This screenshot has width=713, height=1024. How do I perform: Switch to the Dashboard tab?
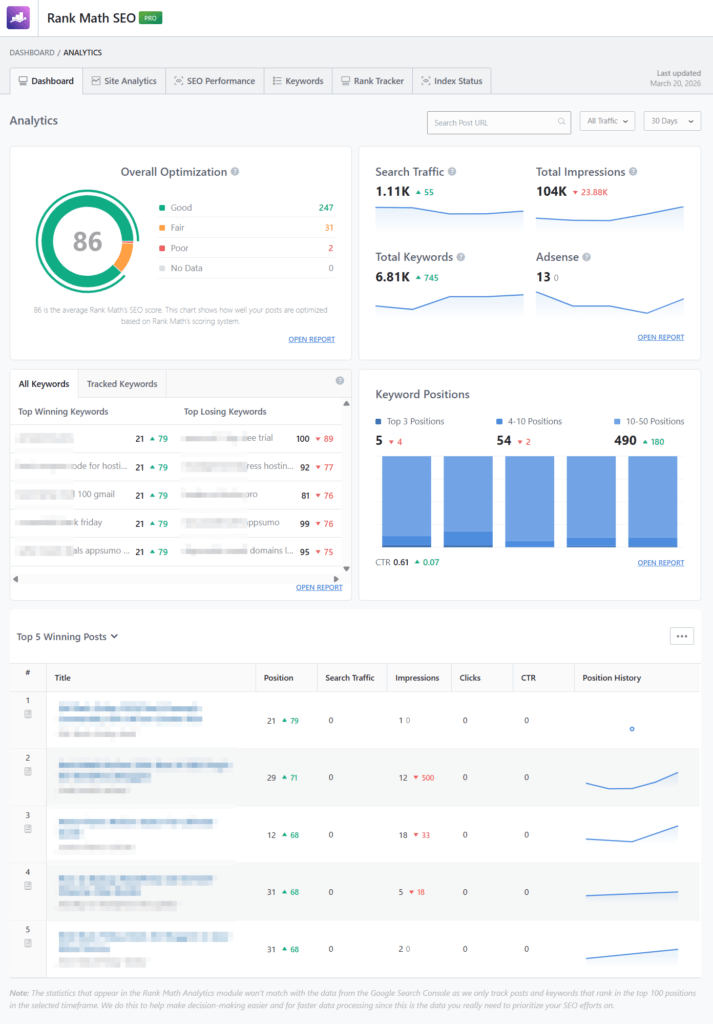coord(46,81)
